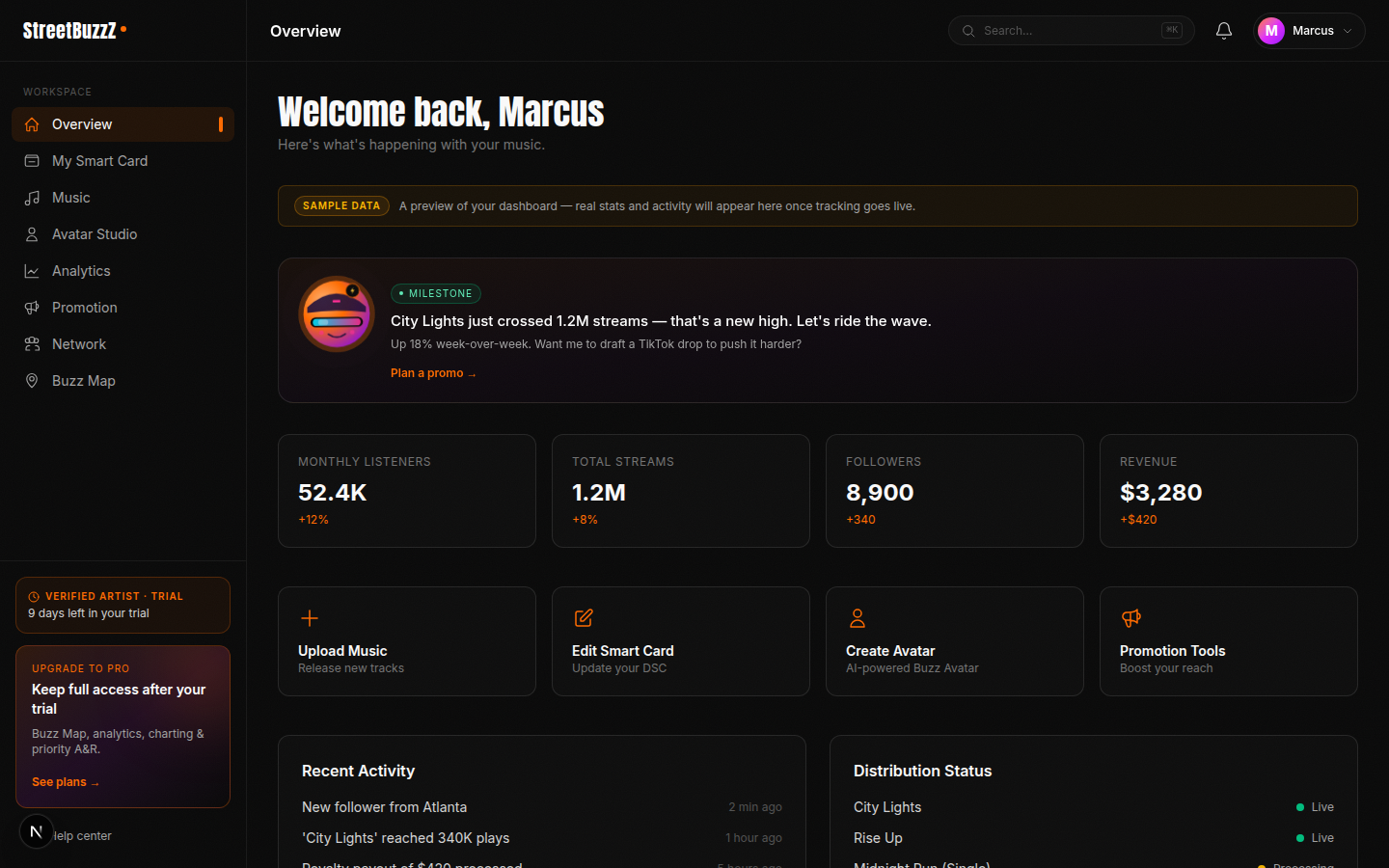Click Live status next to City Lights
Image resolution: width=1389 pixels, height=868 pixels.
1316,807
